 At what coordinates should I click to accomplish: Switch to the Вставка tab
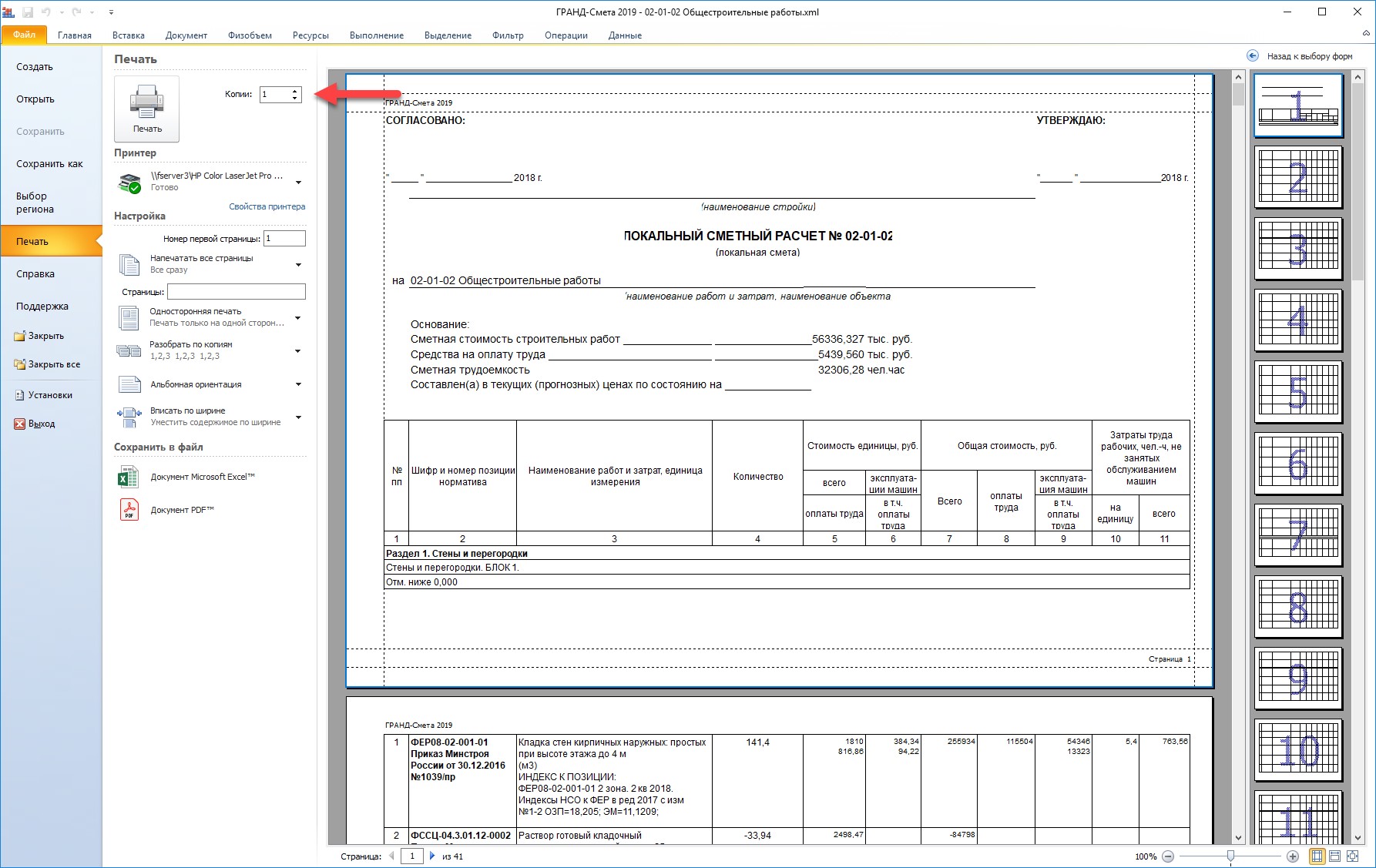click(x=129, y=35)
